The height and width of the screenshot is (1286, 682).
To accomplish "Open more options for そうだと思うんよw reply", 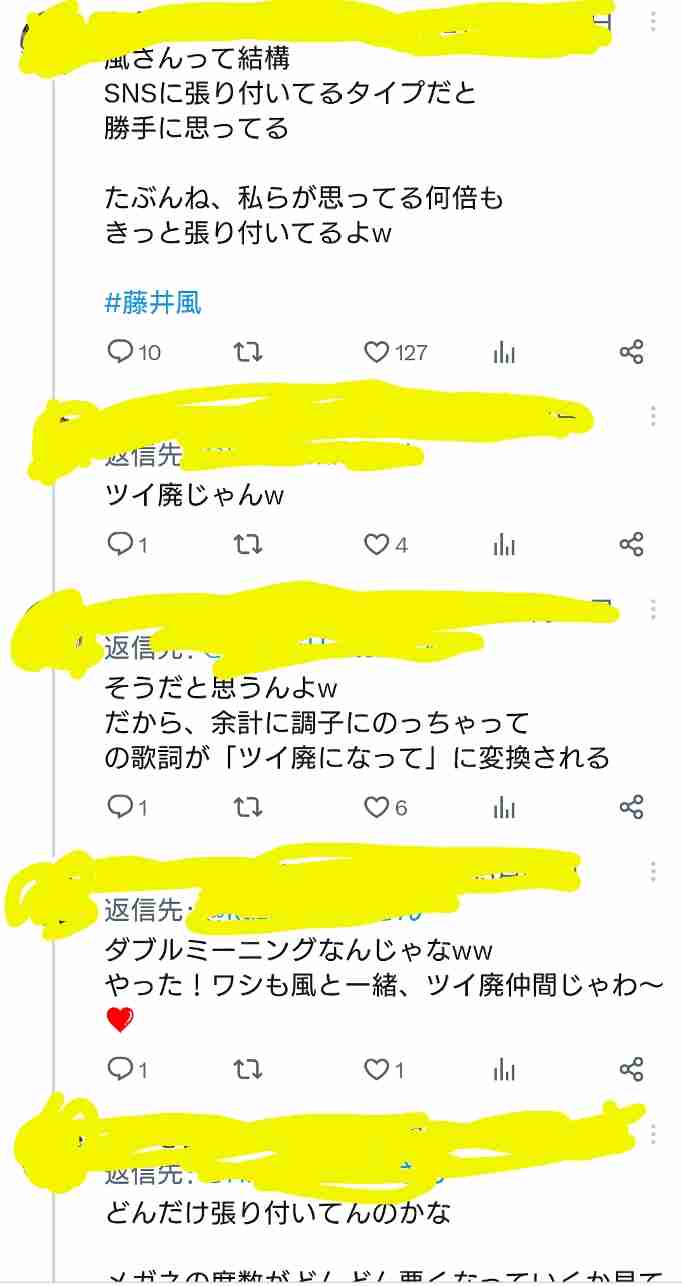I will click(x=653, y=609).
